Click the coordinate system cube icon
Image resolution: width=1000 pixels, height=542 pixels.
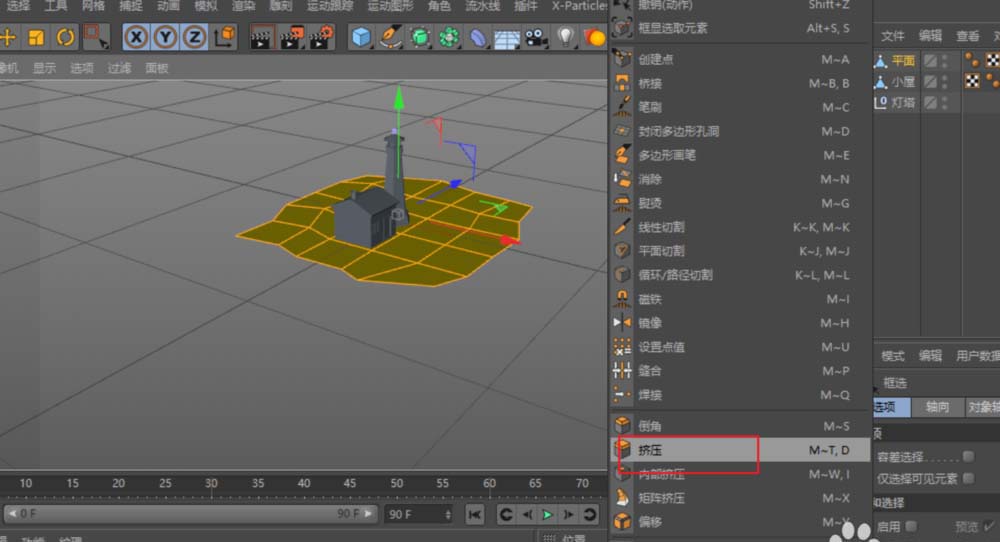tap(225, 38)
